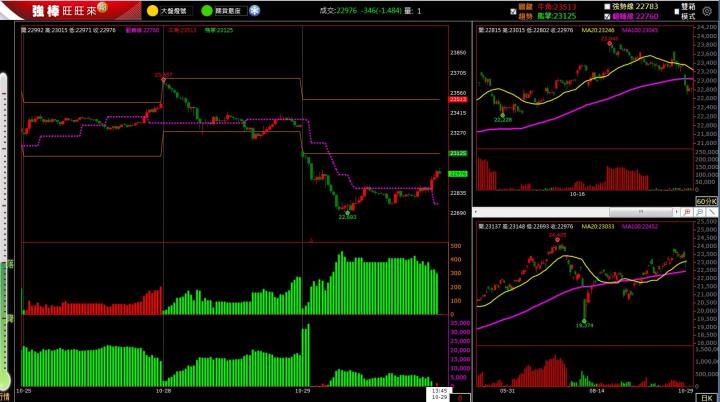This screenshot has width=720, height=402.
Task: Toggle the 關鍵 趨勢 checkbox
Action: pyautogui.click(x=514, y=11)
